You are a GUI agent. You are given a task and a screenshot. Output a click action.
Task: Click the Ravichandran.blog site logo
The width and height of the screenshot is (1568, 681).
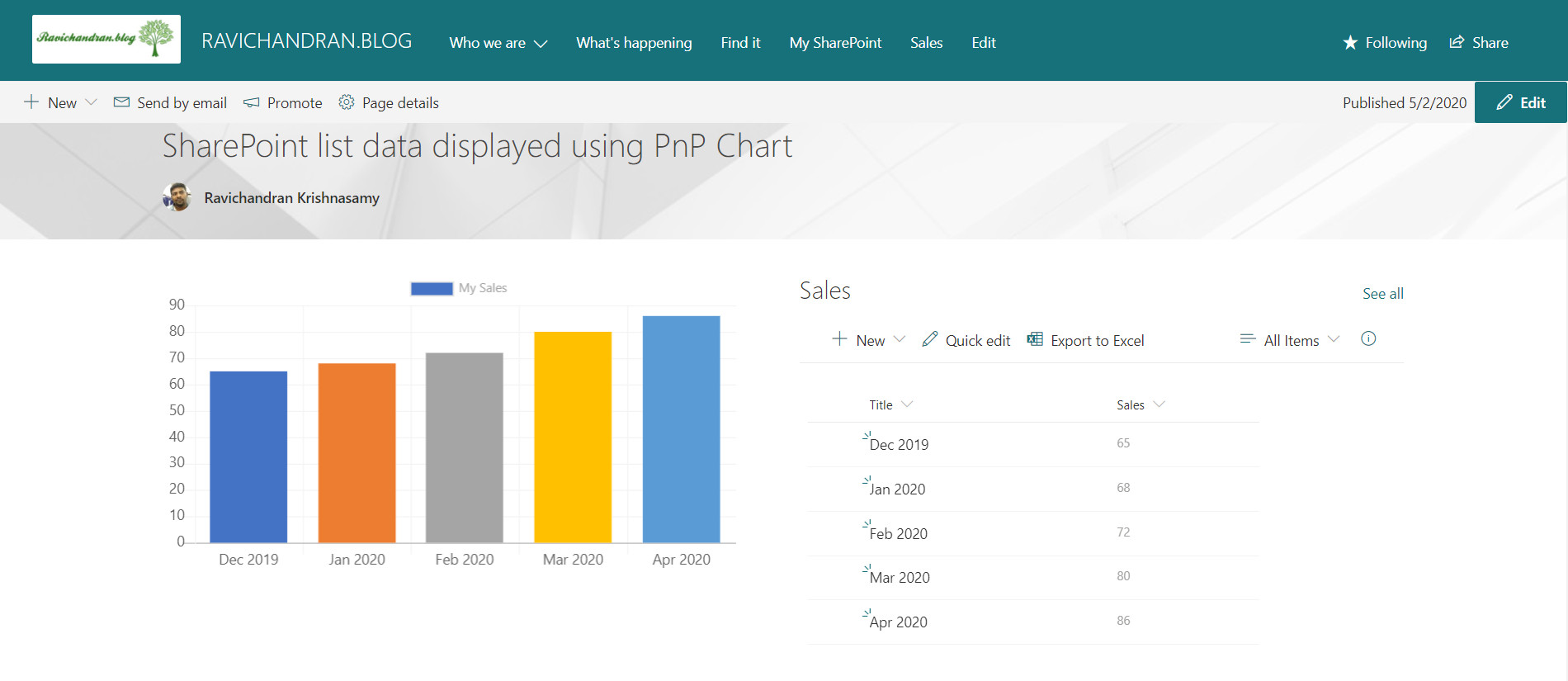point(106,39)
